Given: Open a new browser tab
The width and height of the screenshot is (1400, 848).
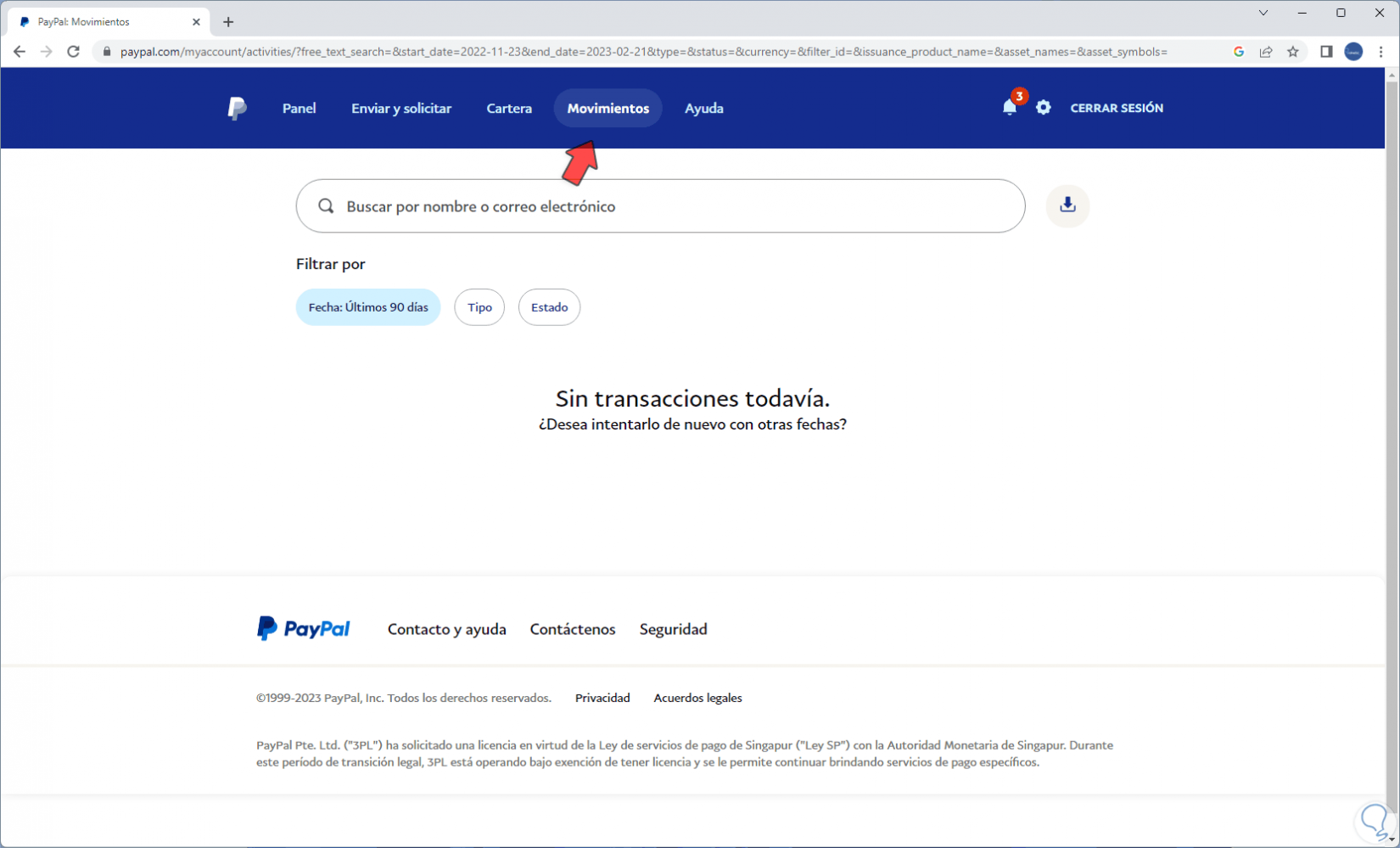Looking at the screenshot, I should pos(228,22).
